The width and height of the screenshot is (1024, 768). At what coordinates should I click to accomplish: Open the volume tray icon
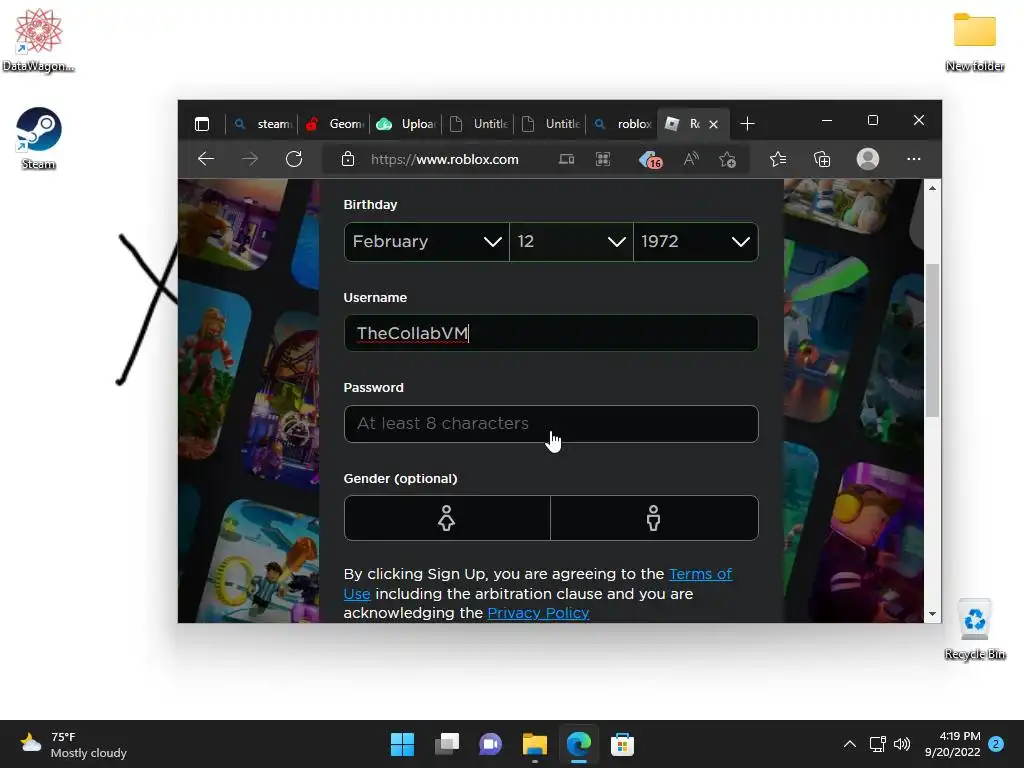[x=902, y=744]
